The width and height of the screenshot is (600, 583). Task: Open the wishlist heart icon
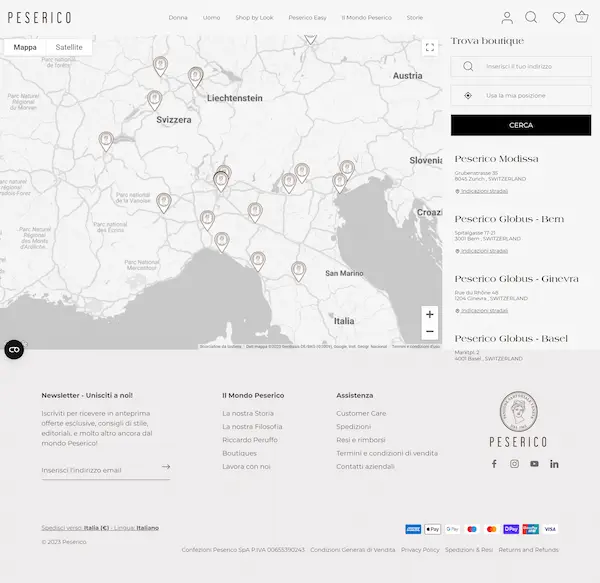pos(559,17)
